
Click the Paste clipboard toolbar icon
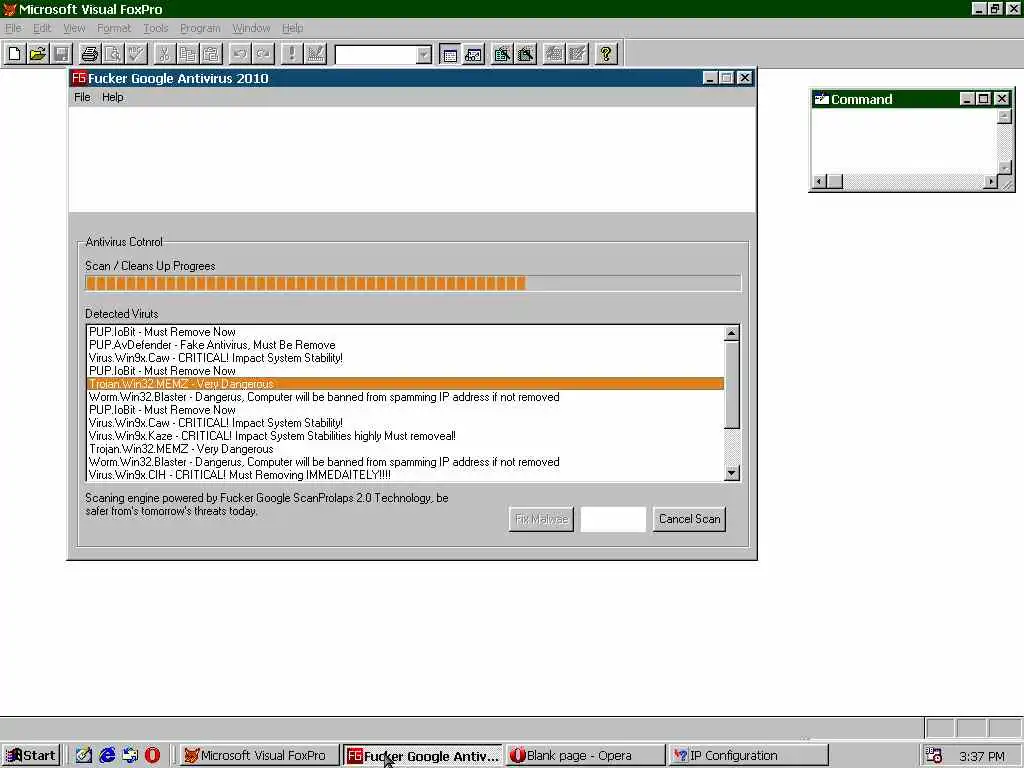210,54
